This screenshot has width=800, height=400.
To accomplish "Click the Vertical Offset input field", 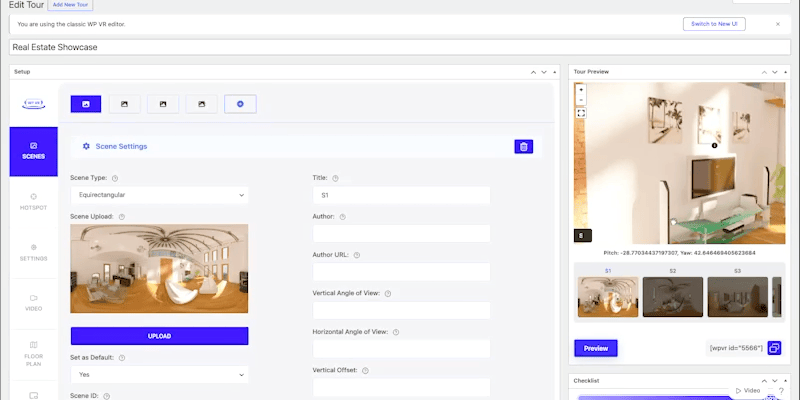I will pos(402,387).
